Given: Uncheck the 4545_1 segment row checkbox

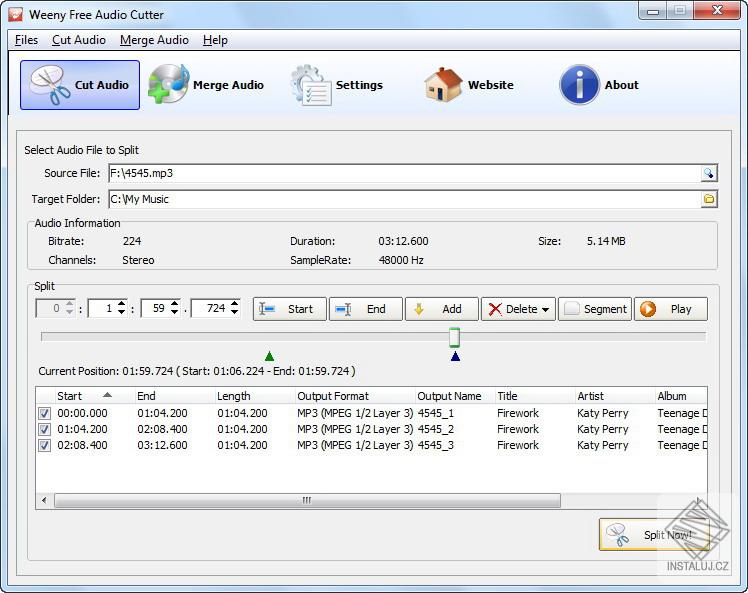Looking at the screenshot, I should coord(44,413).
